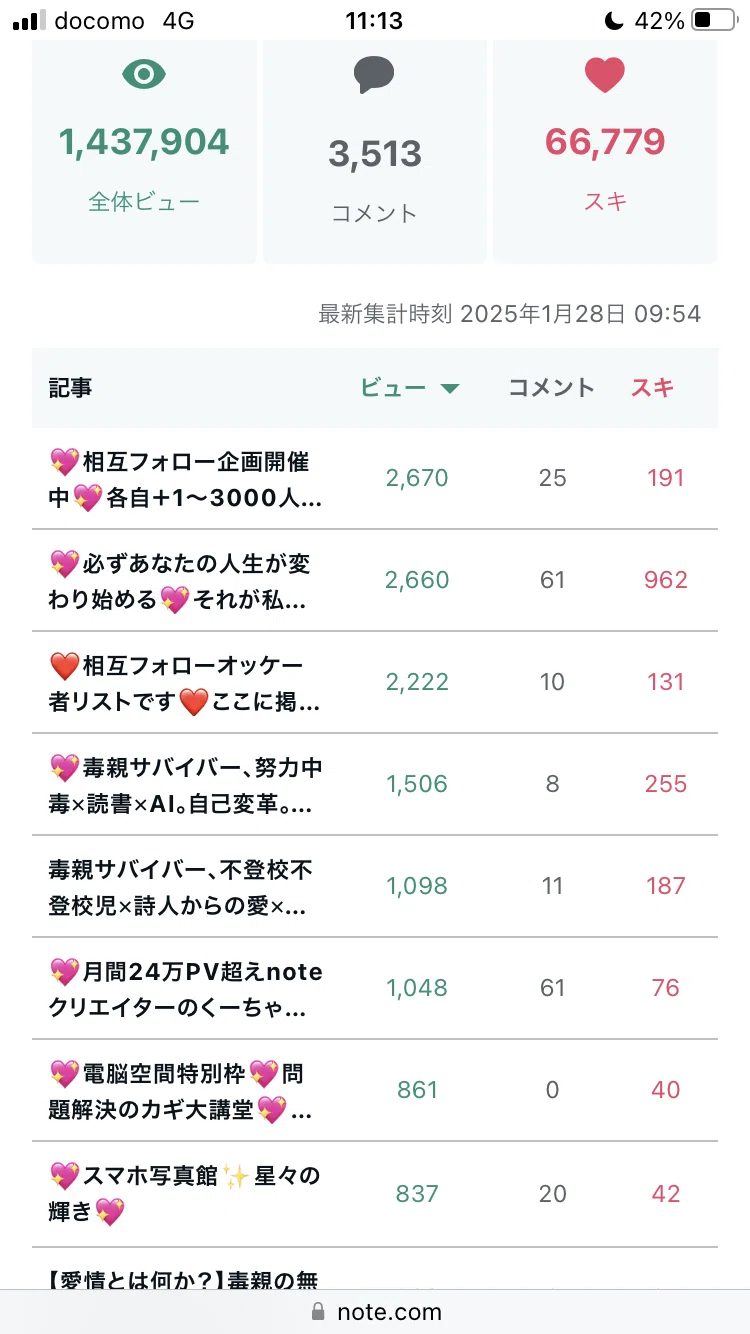Tap the green eye views icon
The image size is (750, 1334).
tap(144, 74)
